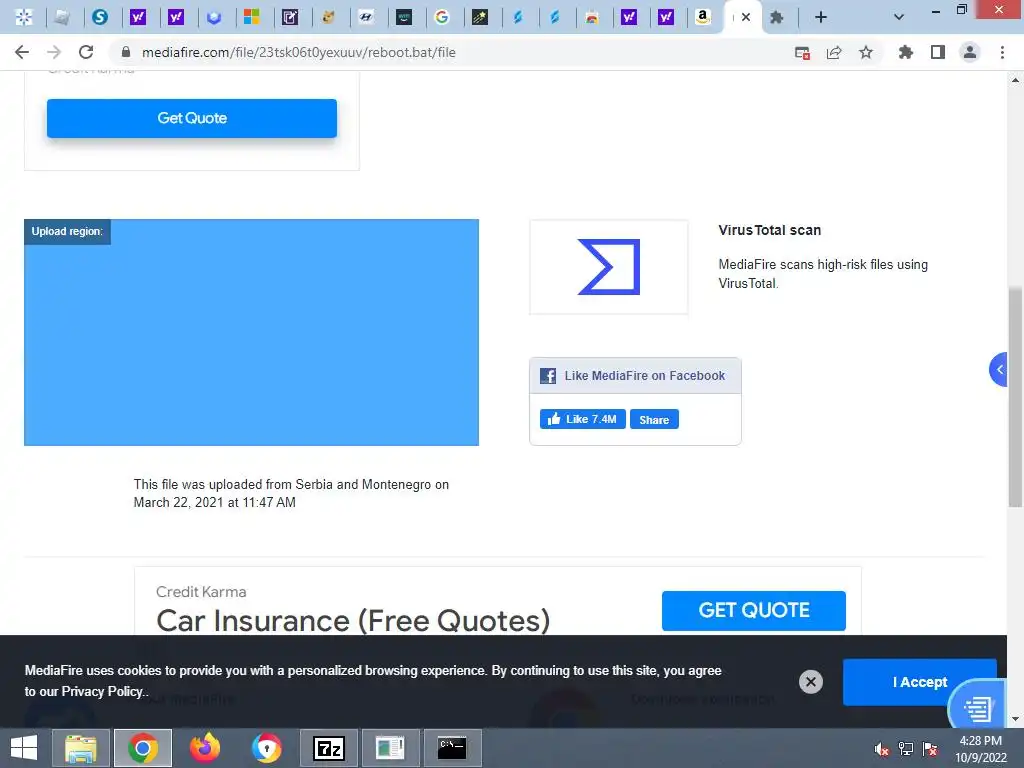Switch to the Google tab
The image size is (1024, 768).
442,17
